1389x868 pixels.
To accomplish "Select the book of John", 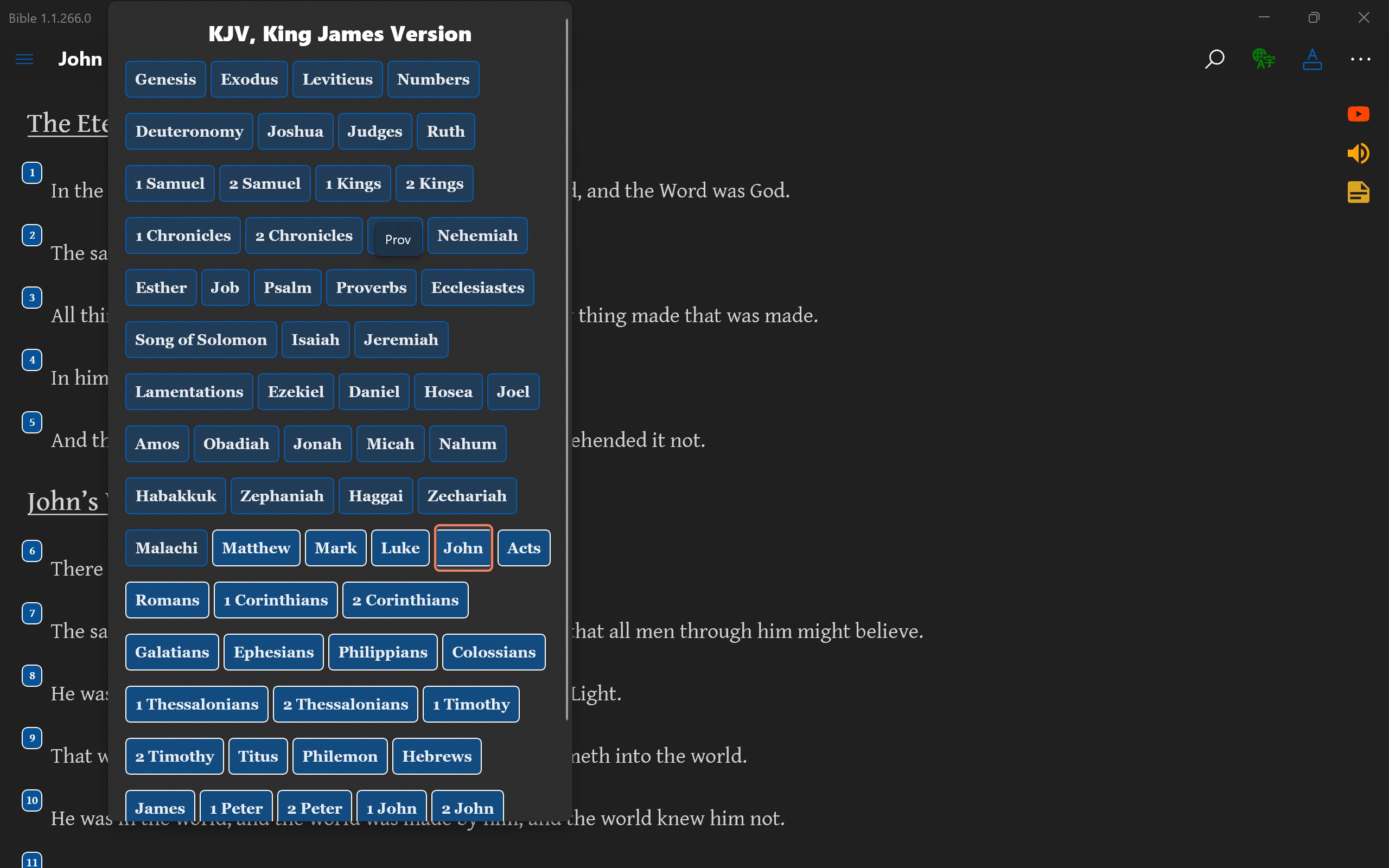I will [463, 548].
